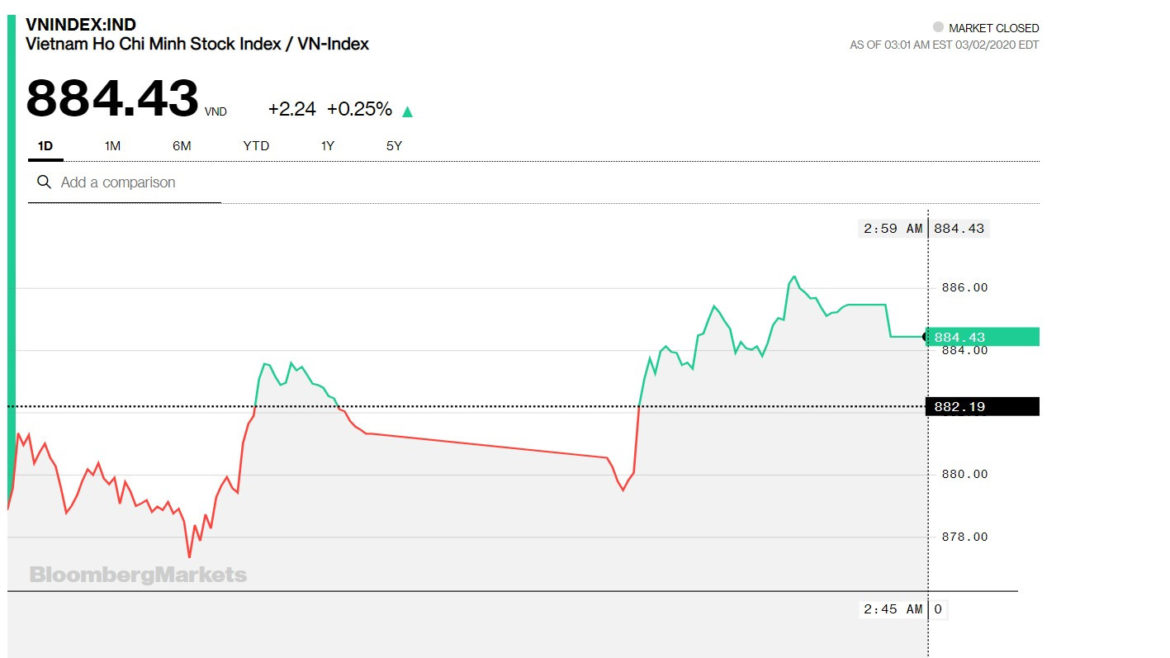The height and width of the screenshot is (658, 1170).
Task: Click the black diamond marker at current price
Action: pos(924,337)
